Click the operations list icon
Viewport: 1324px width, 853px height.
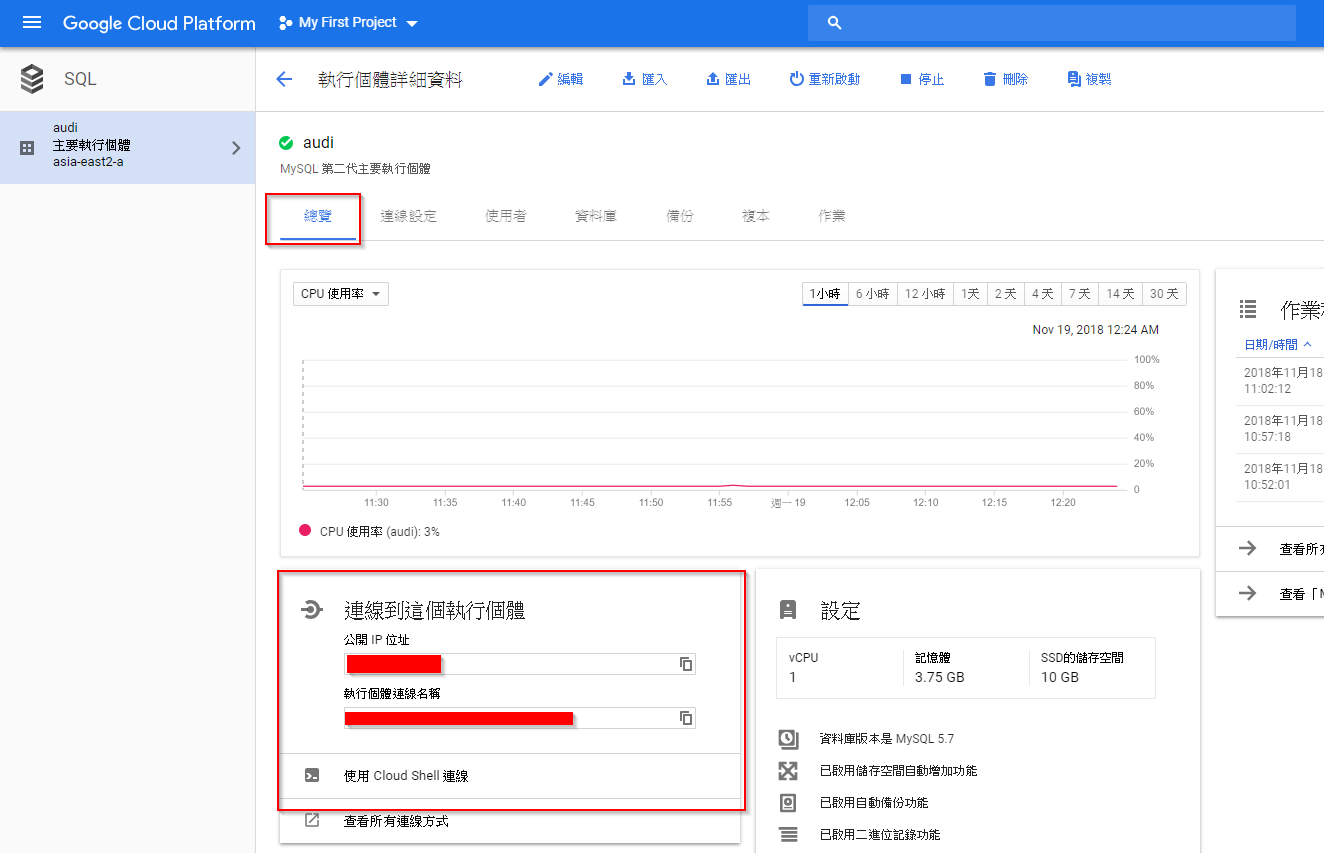tap(1248, 310)
